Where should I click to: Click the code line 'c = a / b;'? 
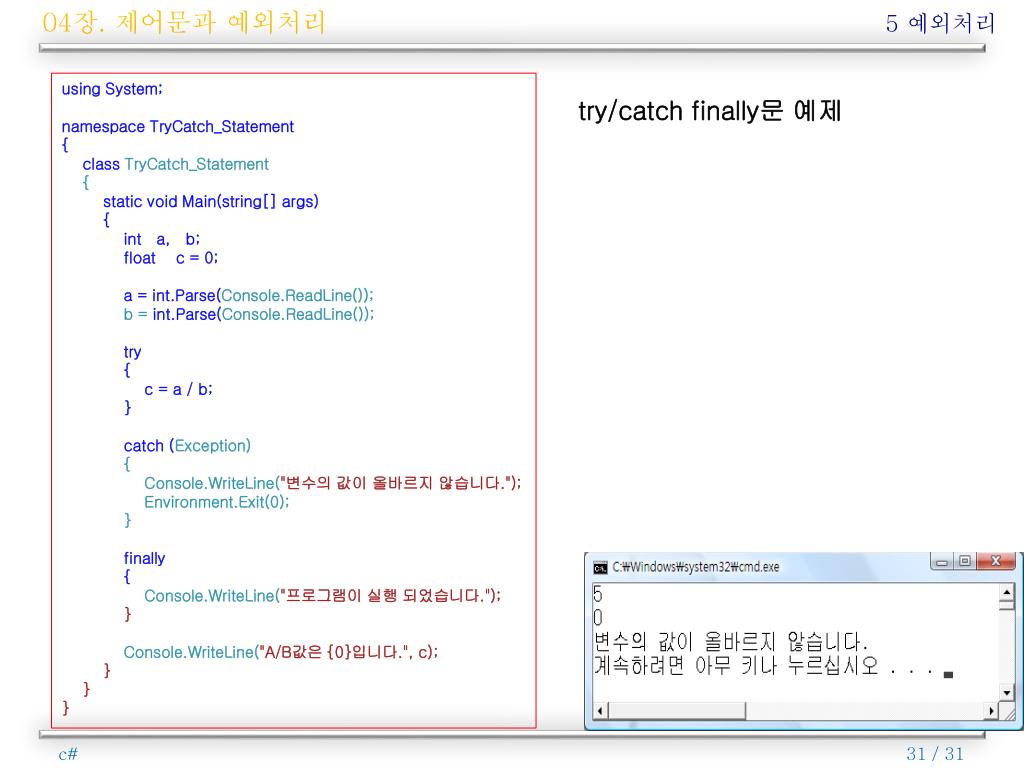[178, 389]
